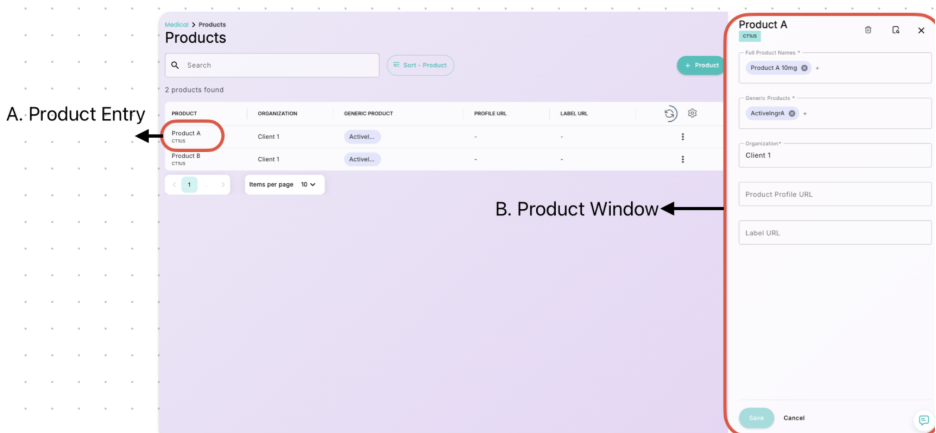Open the three-dot menu for Product B
Image resolution: width=936 pixels, height=433 pixels.
tap(682, 159)
